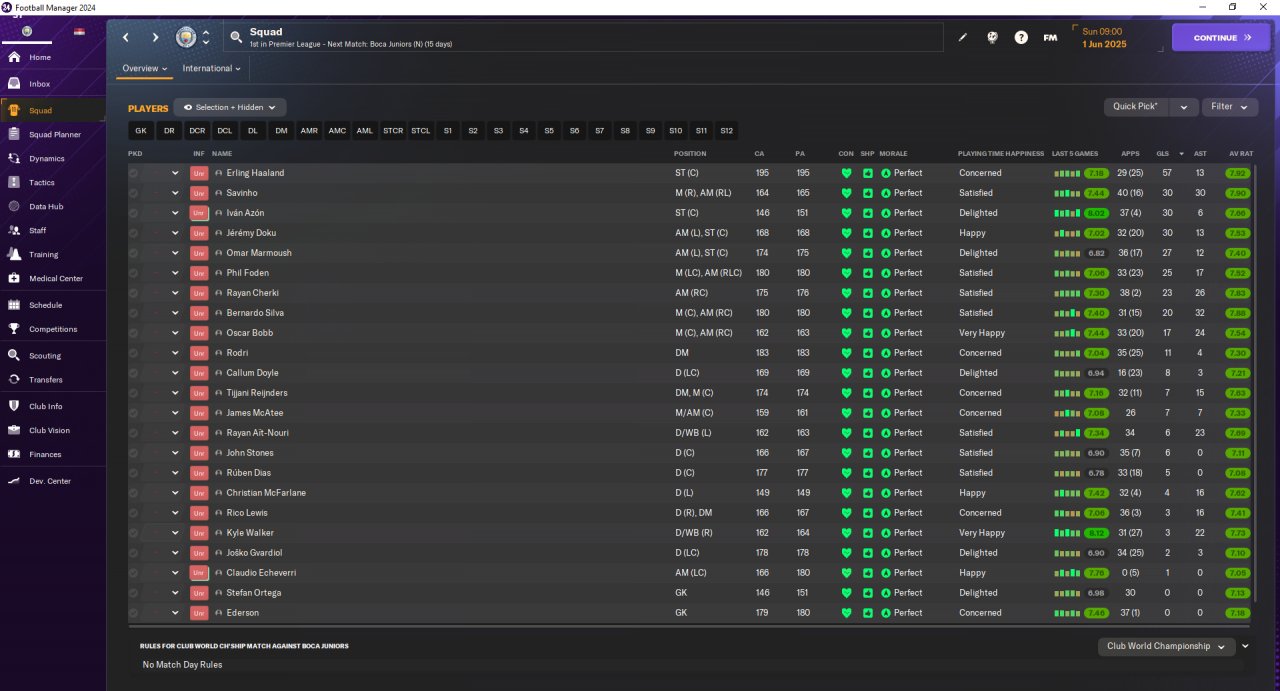The image size is (1280, 691).
Task: Open the Selection + Hidden dropdown
Action: pyautogui.click(x=230, y=107)
